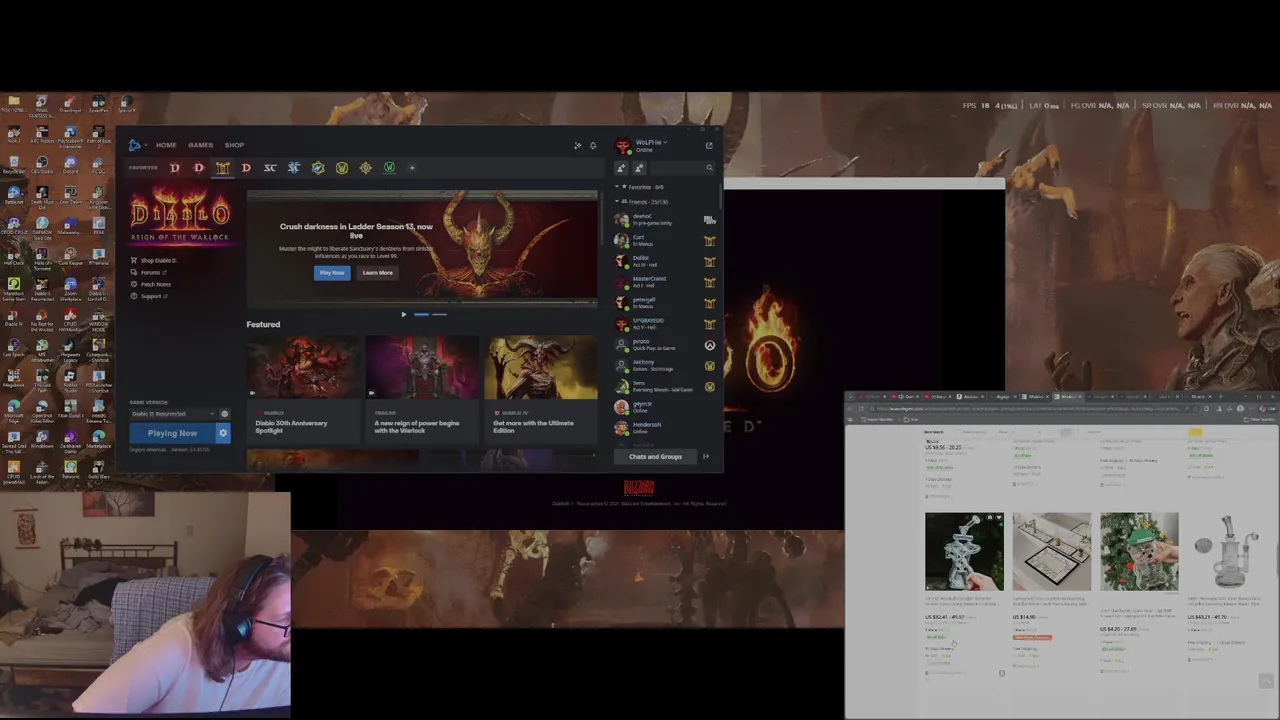
Task: Click the heart icon on first product image
Action: (997, 519)
